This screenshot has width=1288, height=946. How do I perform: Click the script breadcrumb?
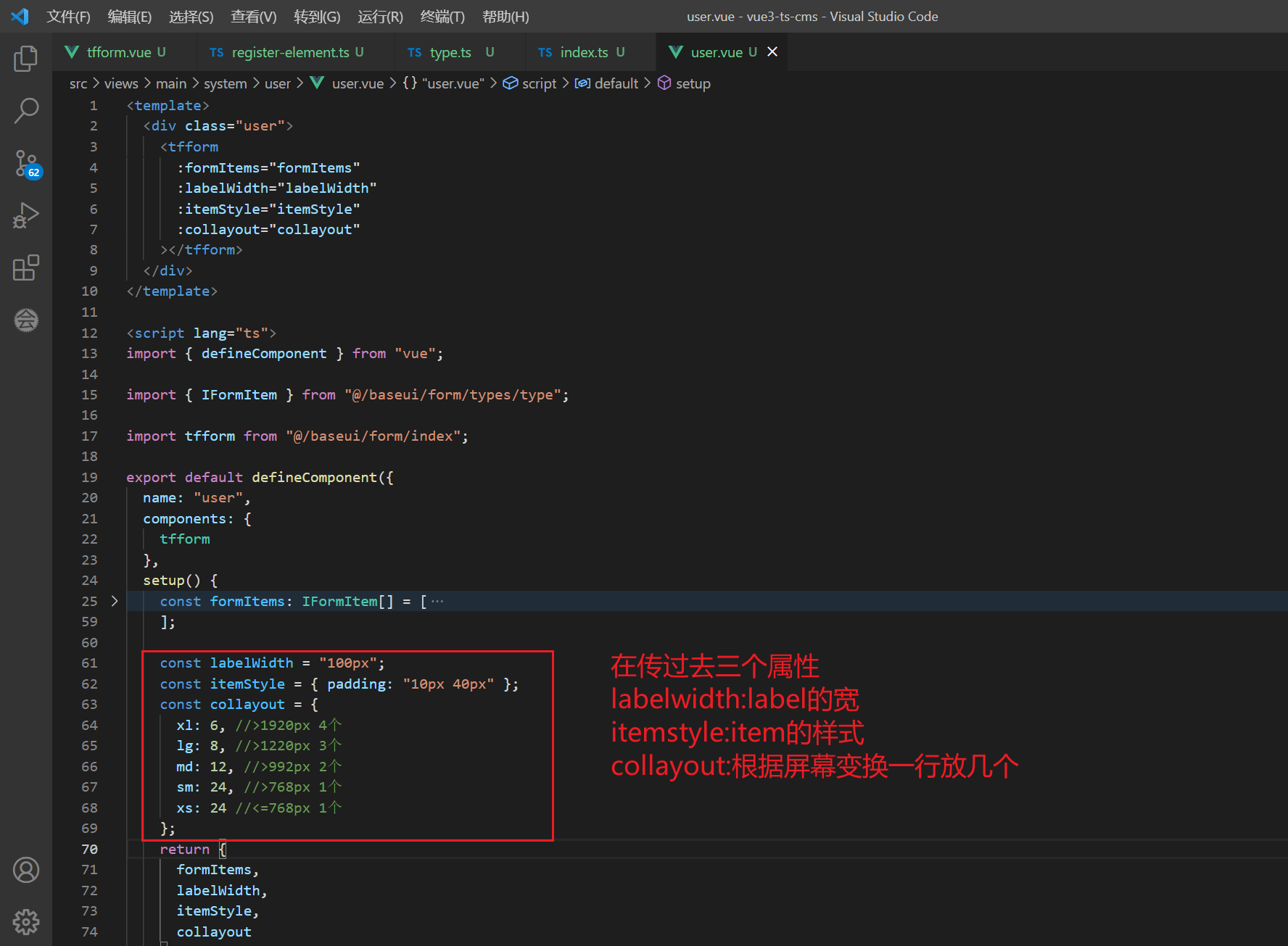click(529, 83)
